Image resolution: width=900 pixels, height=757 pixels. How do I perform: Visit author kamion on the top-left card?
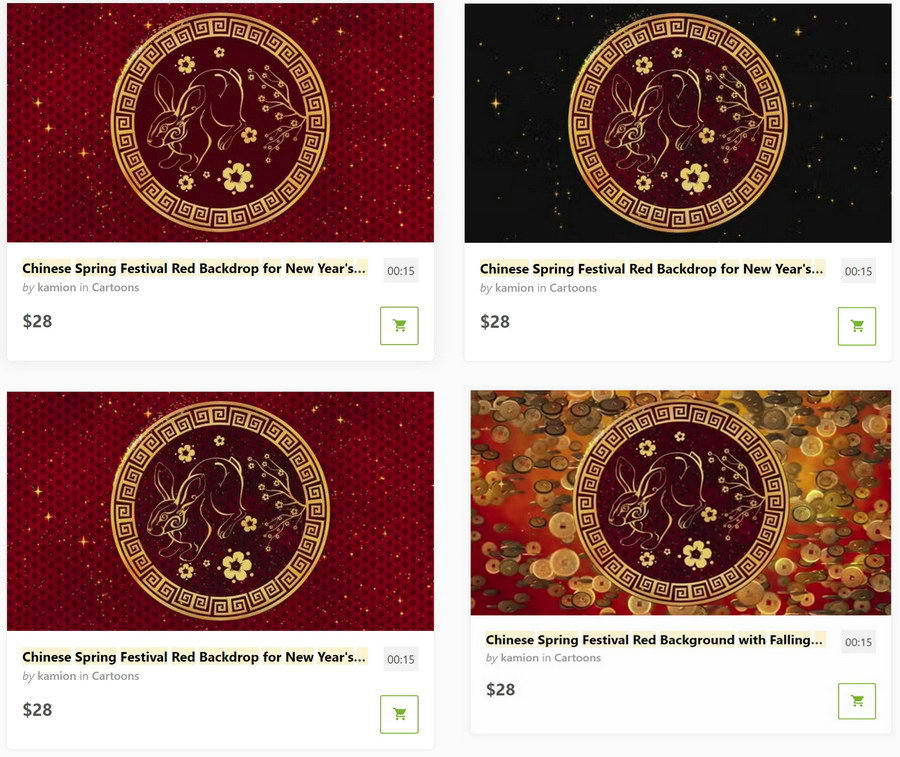pos(56,287)
